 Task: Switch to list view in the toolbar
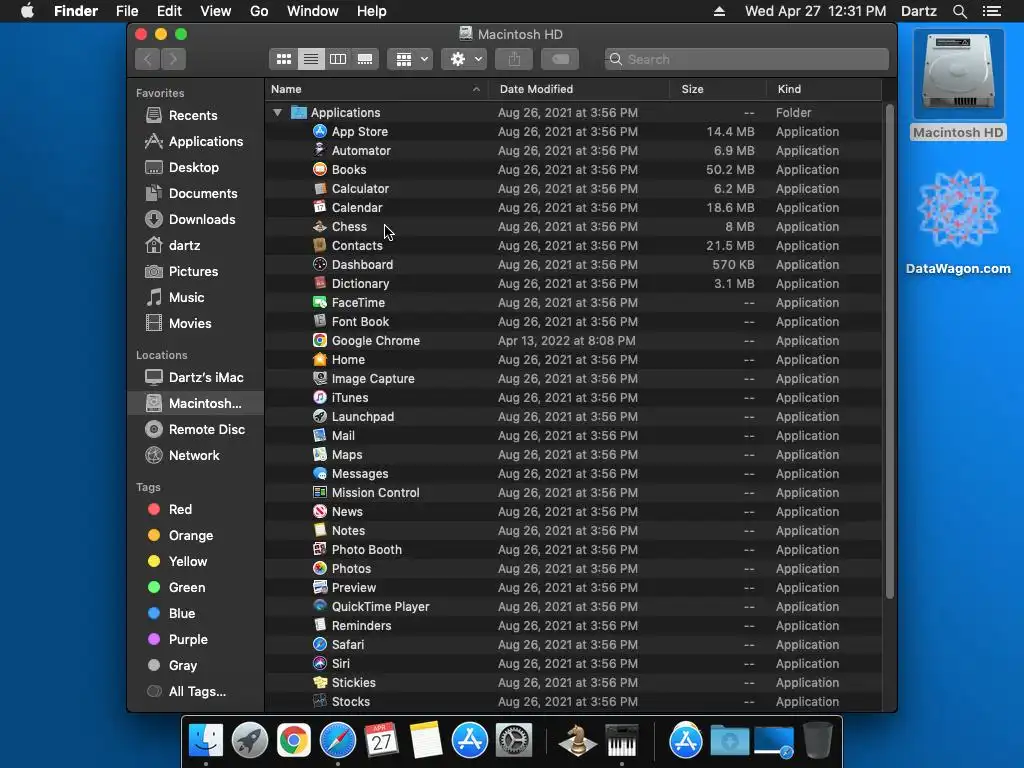click(x=311, y=59)
